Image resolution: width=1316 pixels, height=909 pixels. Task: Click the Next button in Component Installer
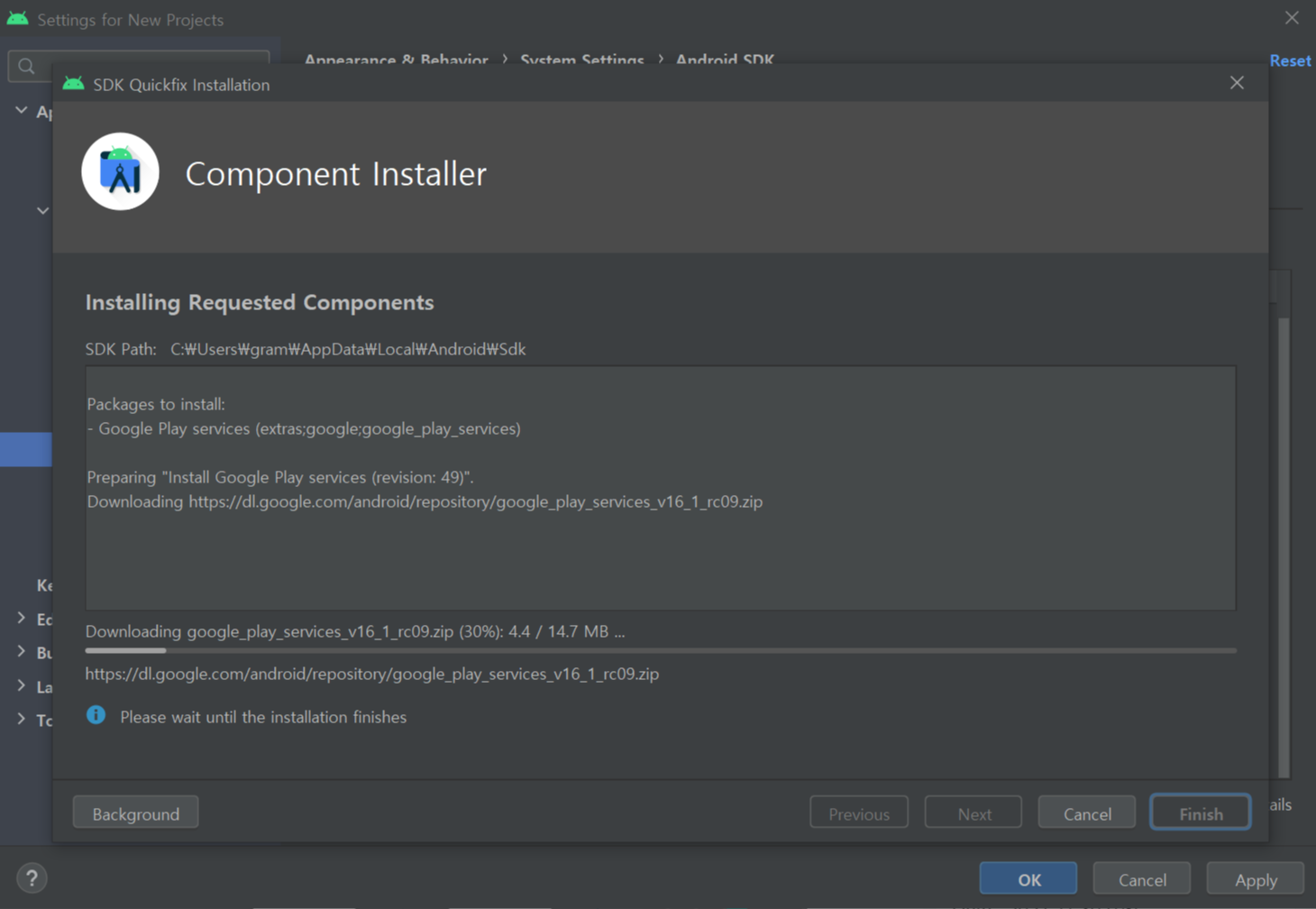(974, 813)
